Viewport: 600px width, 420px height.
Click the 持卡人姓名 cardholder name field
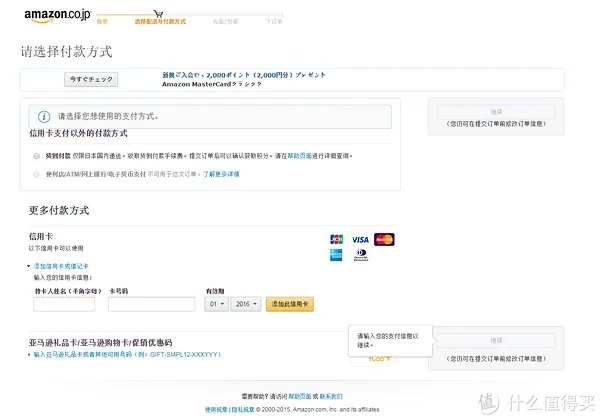64,304
